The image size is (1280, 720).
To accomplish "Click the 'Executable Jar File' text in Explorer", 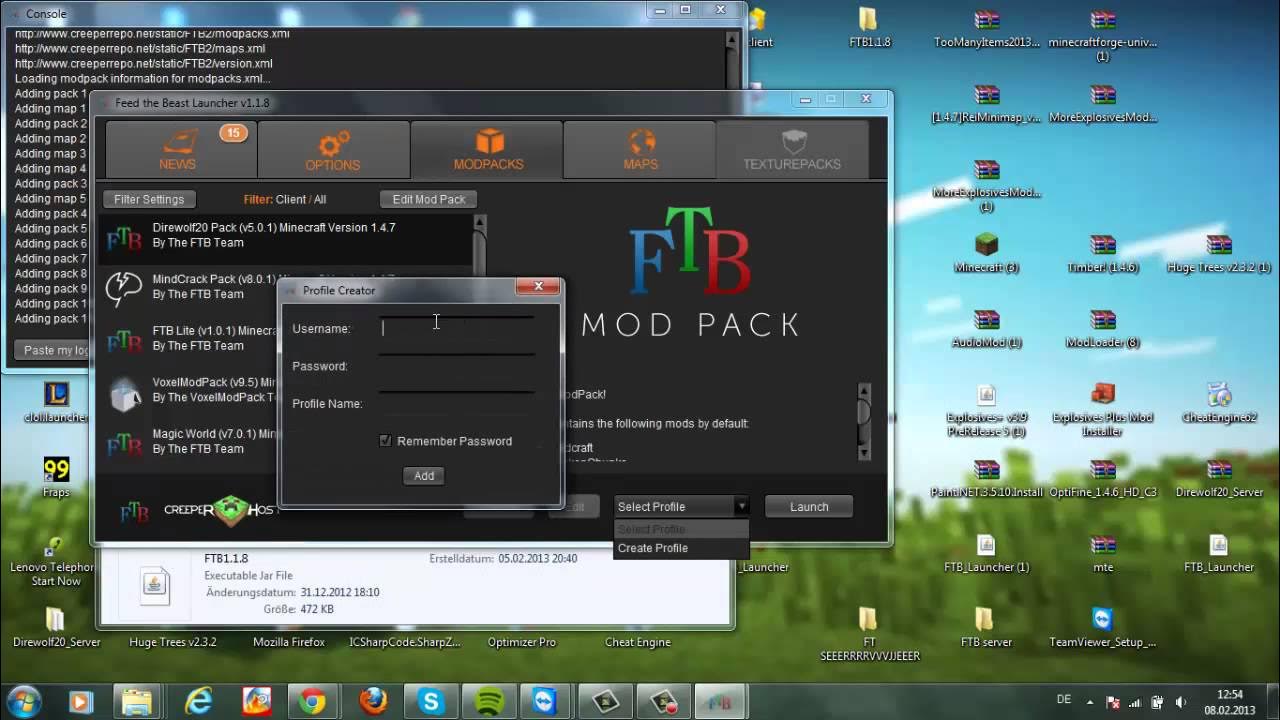I will pos(248,576).
